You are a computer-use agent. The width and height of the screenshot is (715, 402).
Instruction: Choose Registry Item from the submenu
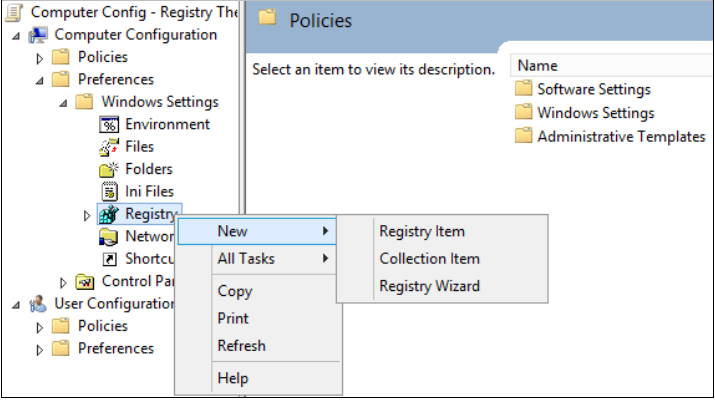pyautogui.click(x=422, y=231)
